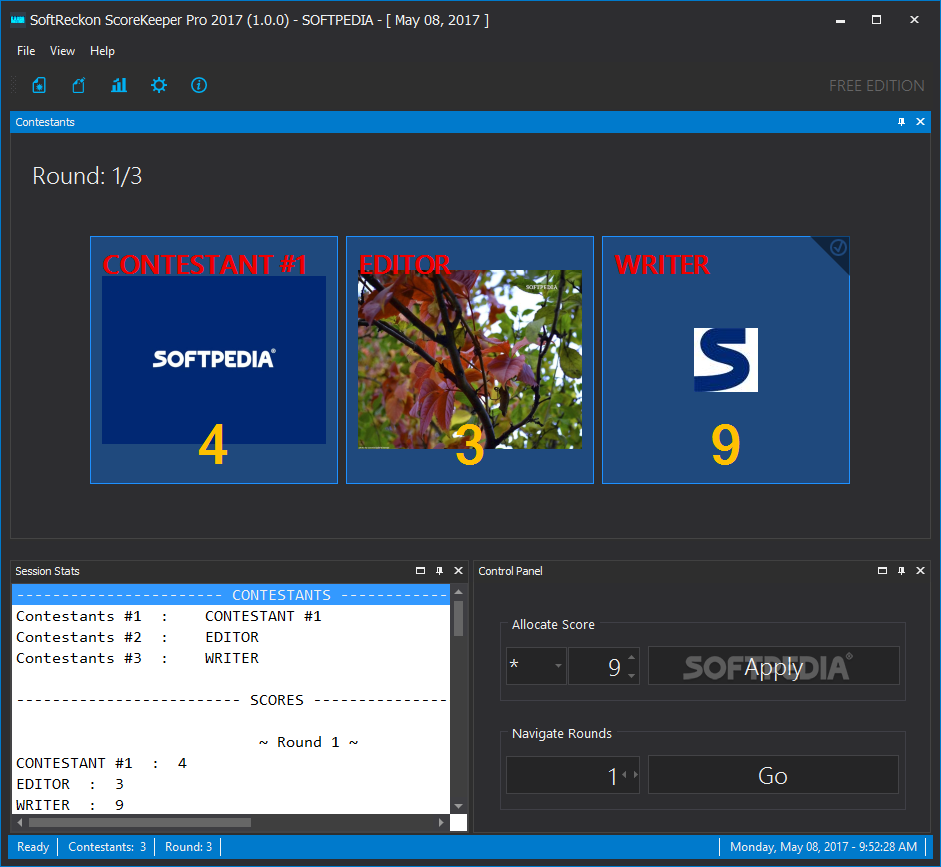Click Session Stats scroll down arrow
Viewport: 941px width, 867px height.
point(458,806)
